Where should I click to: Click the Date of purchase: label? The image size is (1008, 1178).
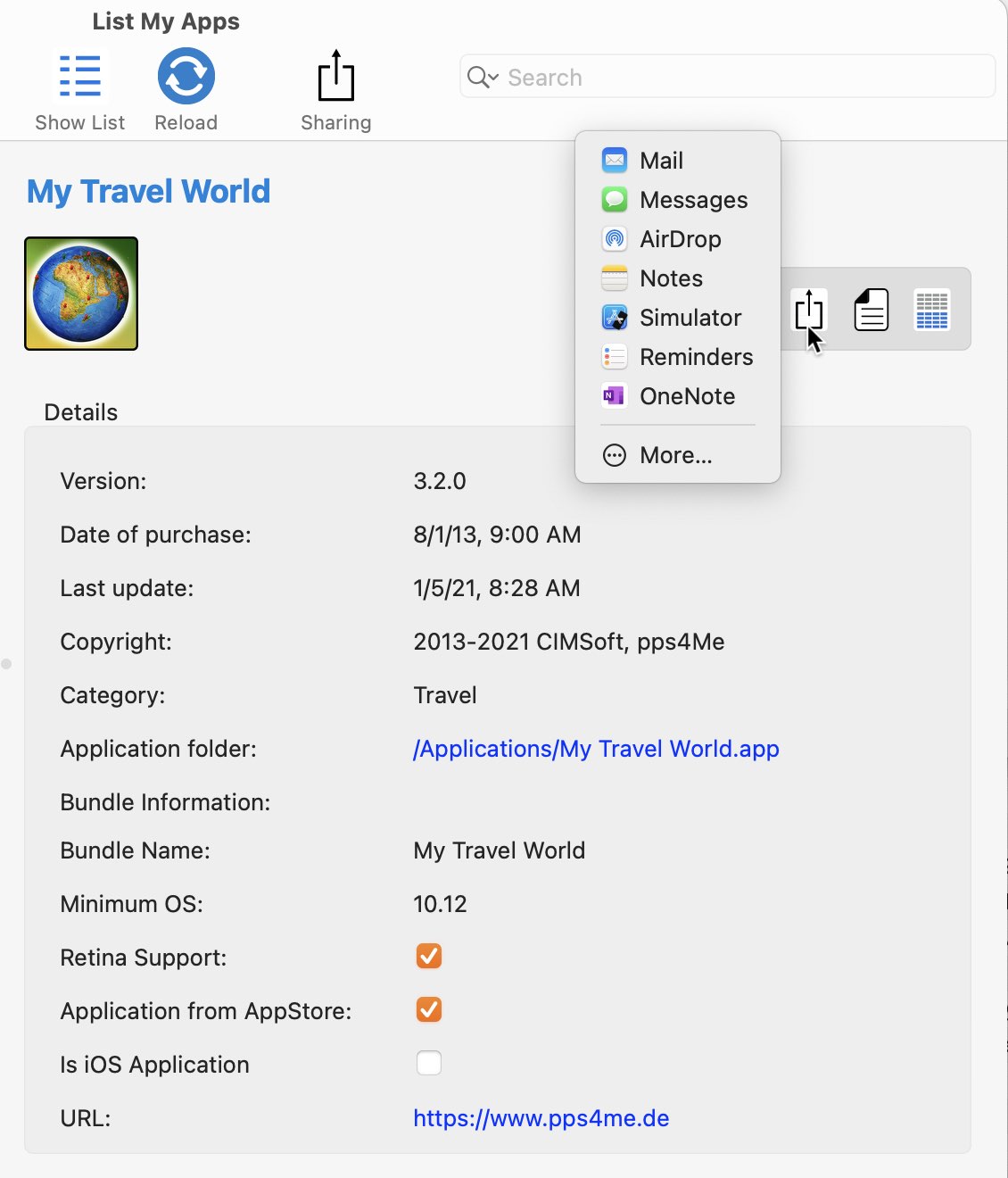(x=156, y=535)
